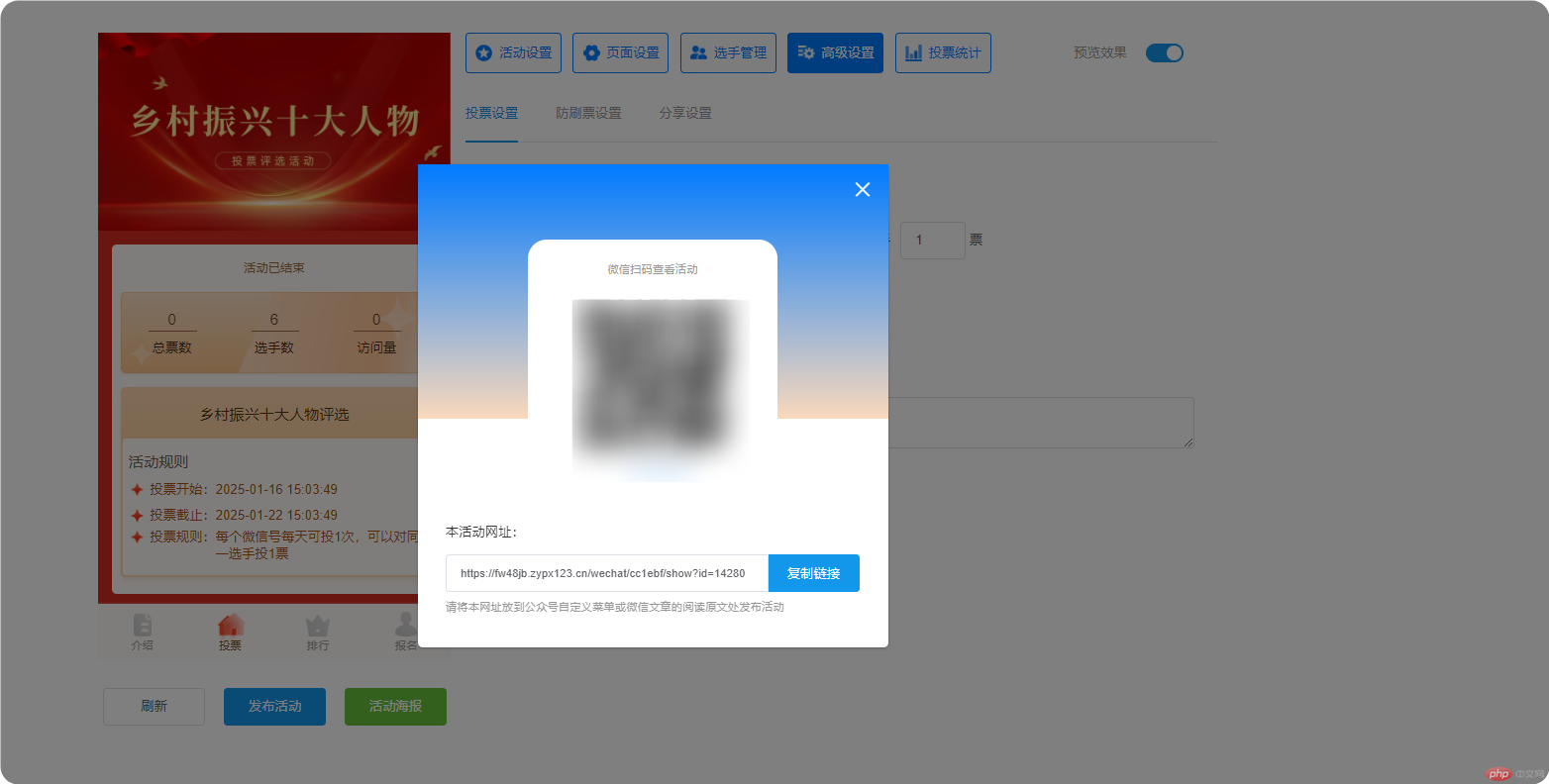
Task: Click the star icon in 活动设置
Action: (x=483, y=52)
